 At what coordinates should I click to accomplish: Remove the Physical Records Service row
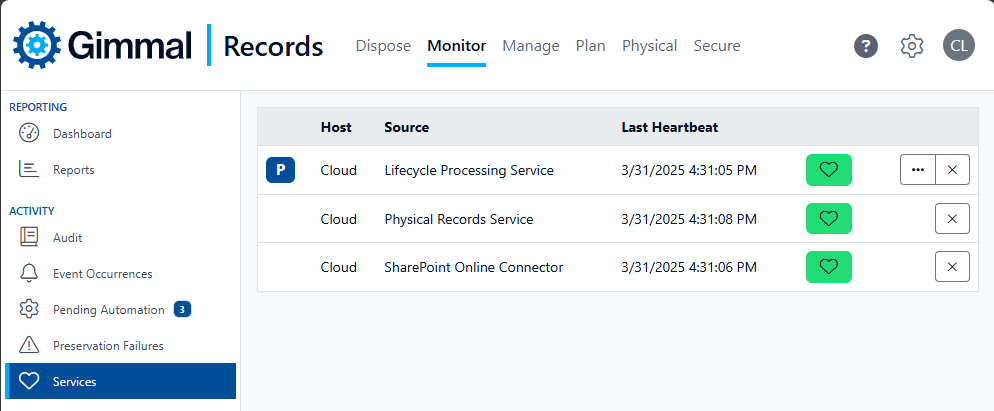[x=952, y=219]
